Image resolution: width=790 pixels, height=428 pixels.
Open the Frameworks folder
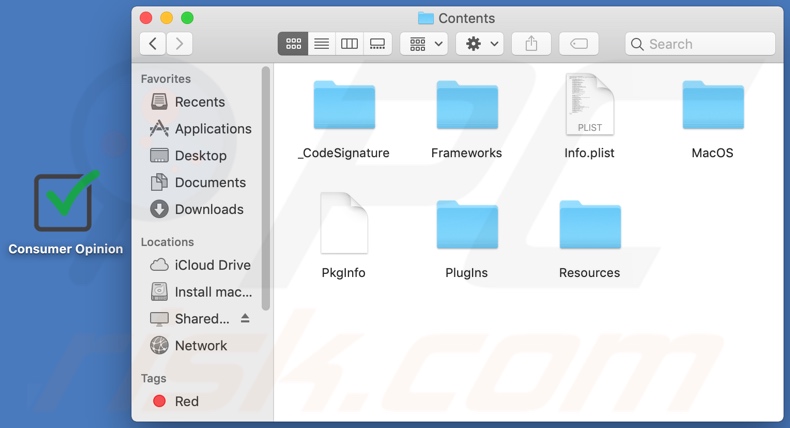467,108
